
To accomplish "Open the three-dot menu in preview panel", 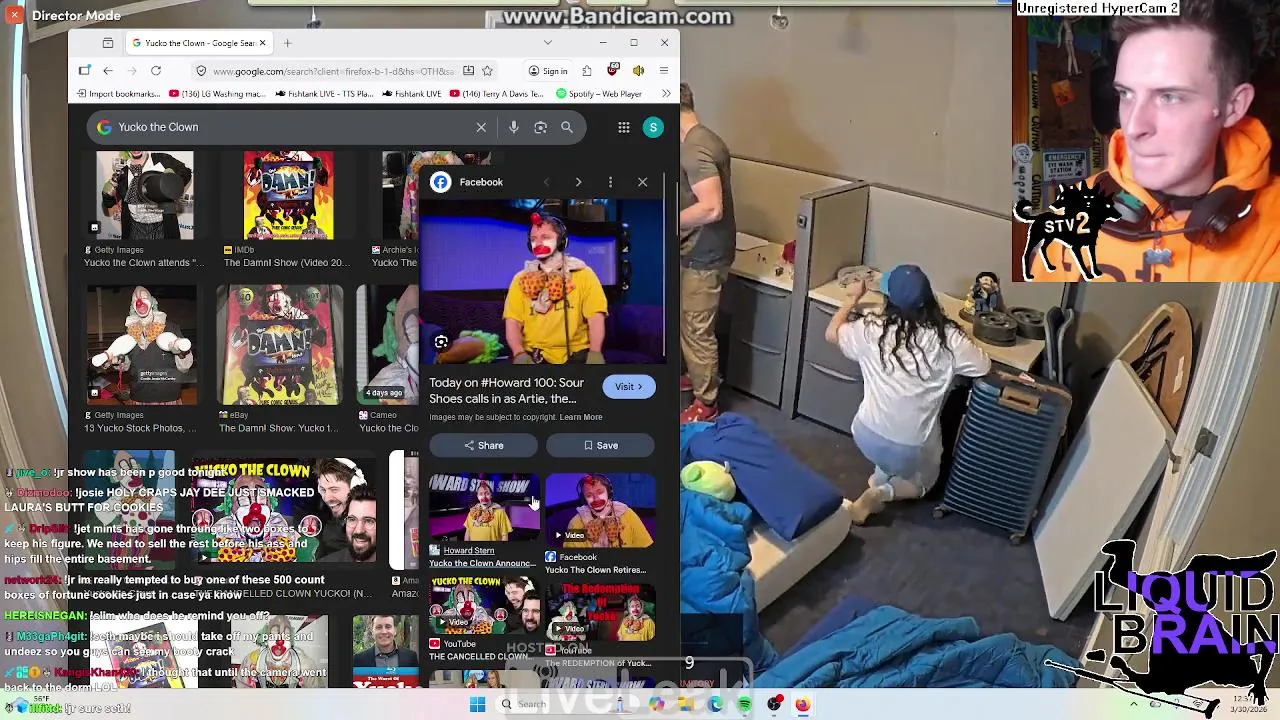I will pyautogui.click(x=610, y=182).
